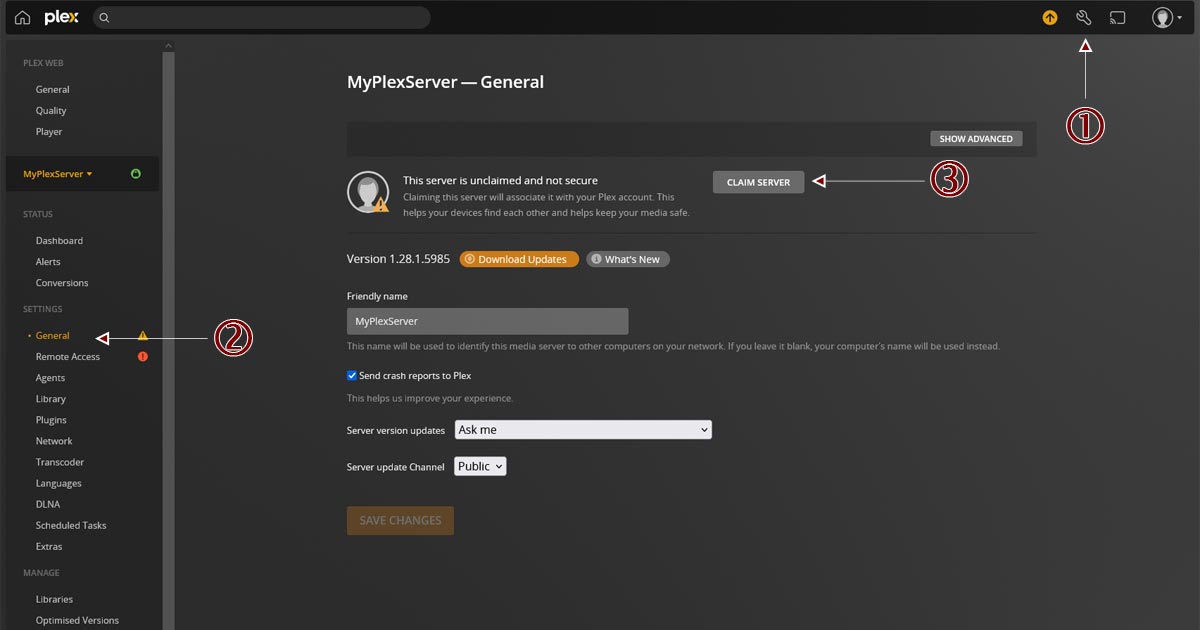Screen dimensions: 1200x630
Task: Click the Plex logo
Action: [x=61, y=17]
